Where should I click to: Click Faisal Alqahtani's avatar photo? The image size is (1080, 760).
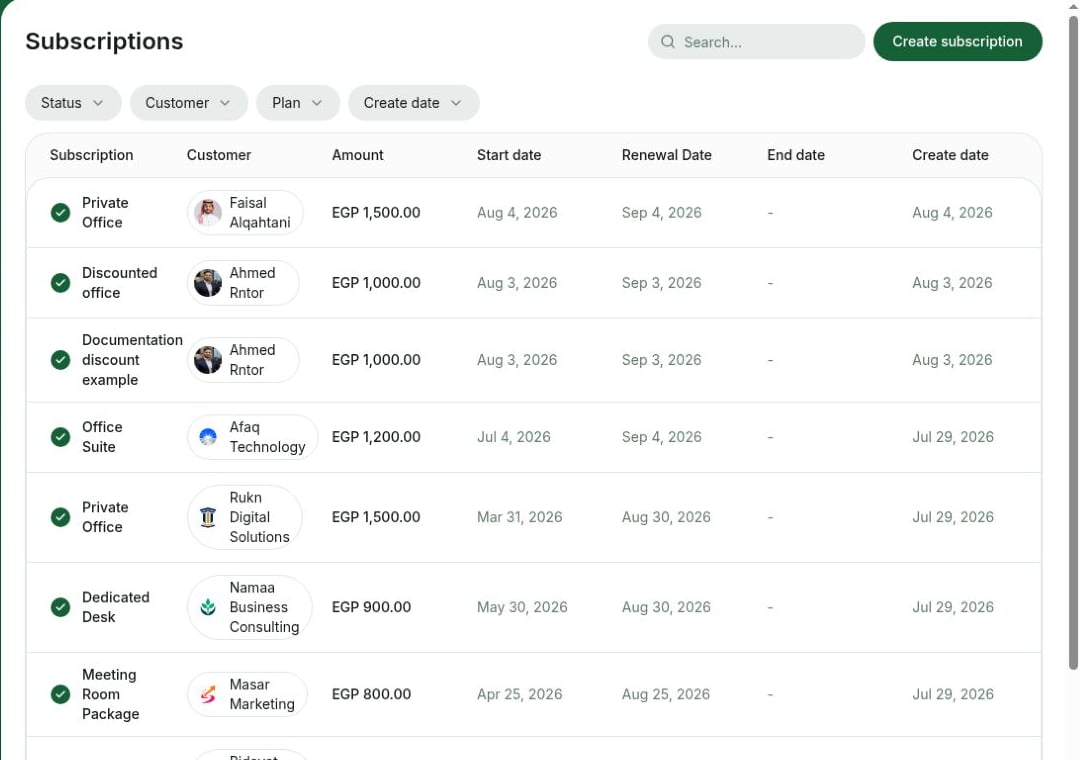(x=208, y=213)
